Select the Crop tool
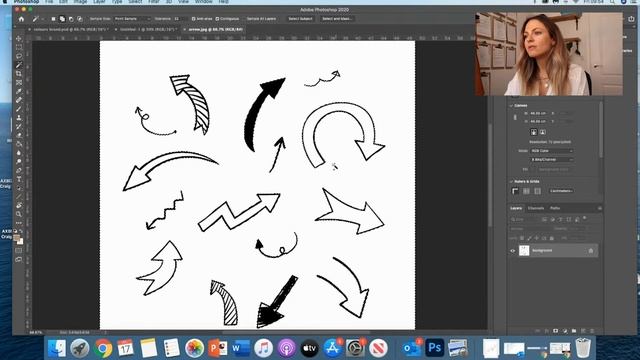Screen dimensions: 640x360 click(x=19, y=74)
